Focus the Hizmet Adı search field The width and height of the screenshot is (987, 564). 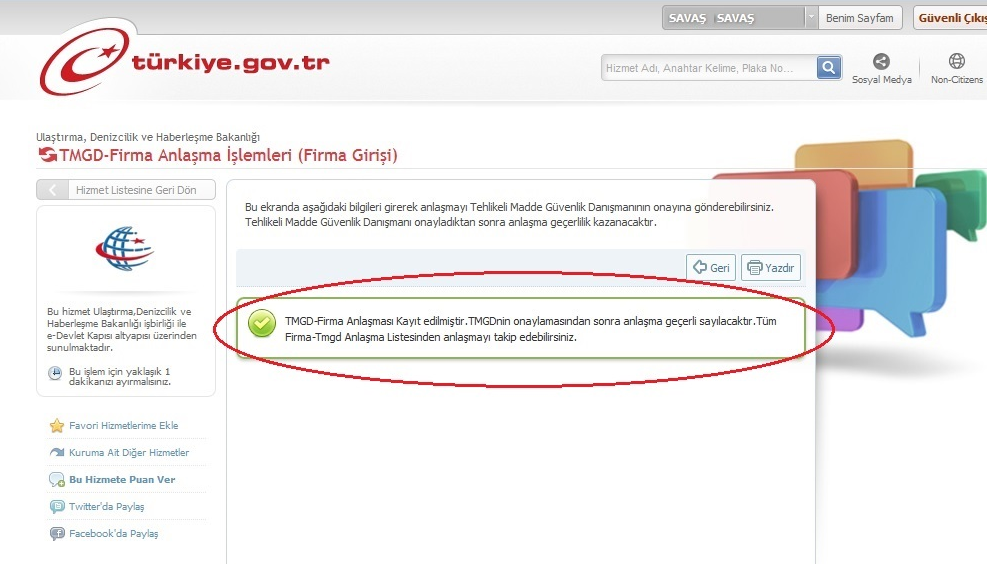click(709, 67)
